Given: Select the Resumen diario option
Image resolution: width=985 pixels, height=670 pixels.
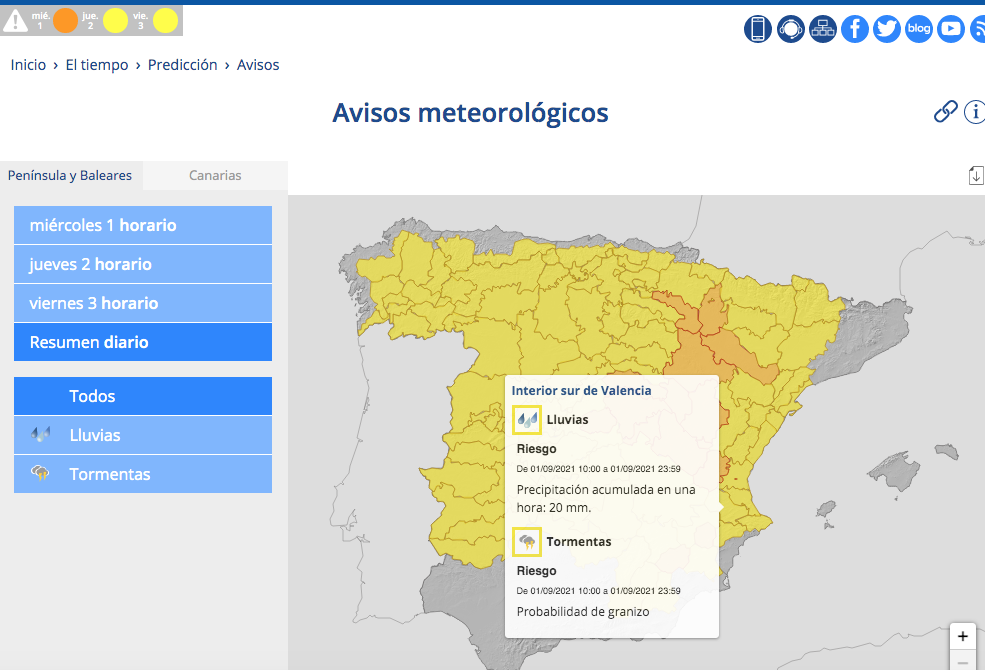Looking at the screenshot, I should click(x=143, y=342).
